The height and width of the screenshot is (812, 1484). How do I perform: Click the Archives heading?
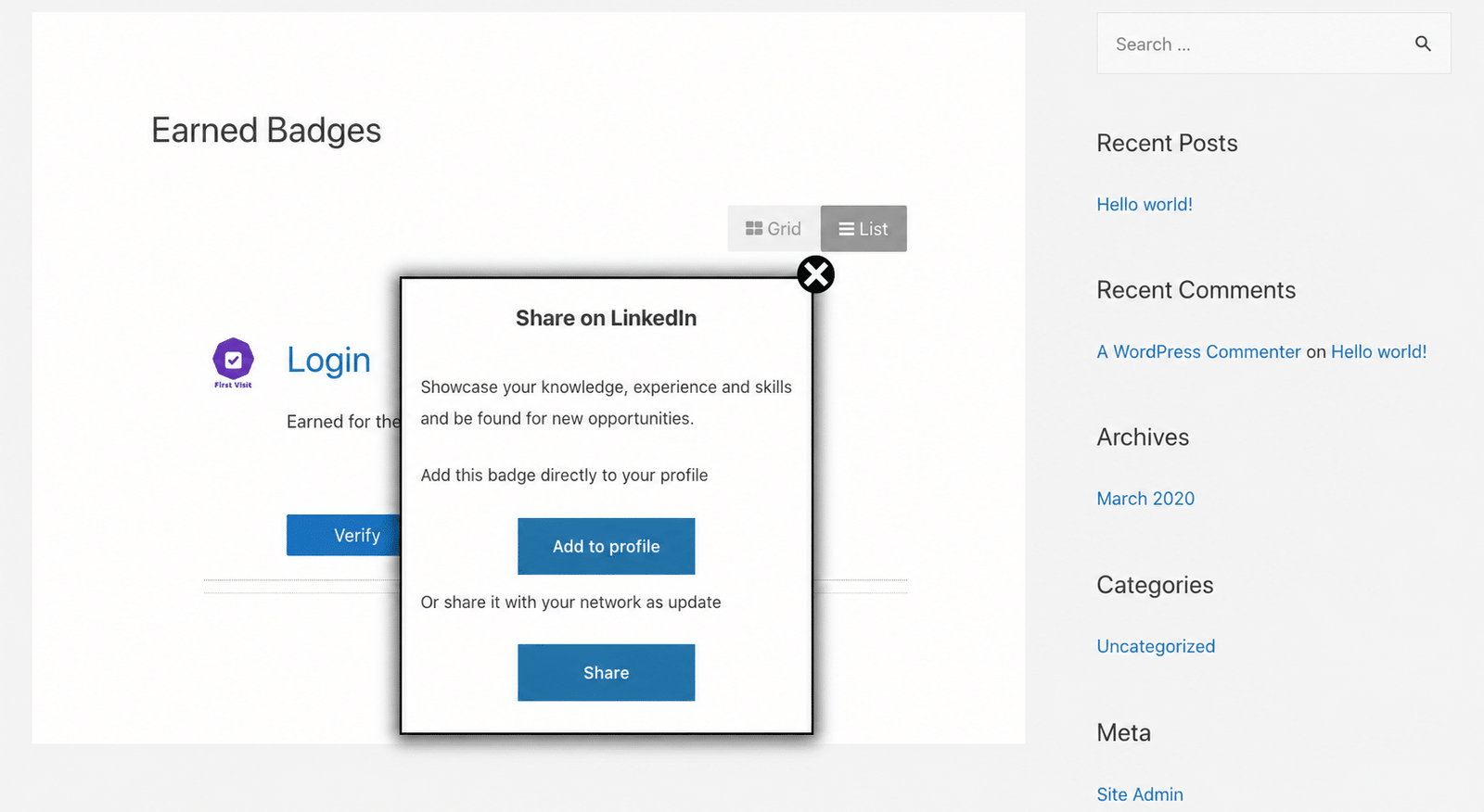1143,437
